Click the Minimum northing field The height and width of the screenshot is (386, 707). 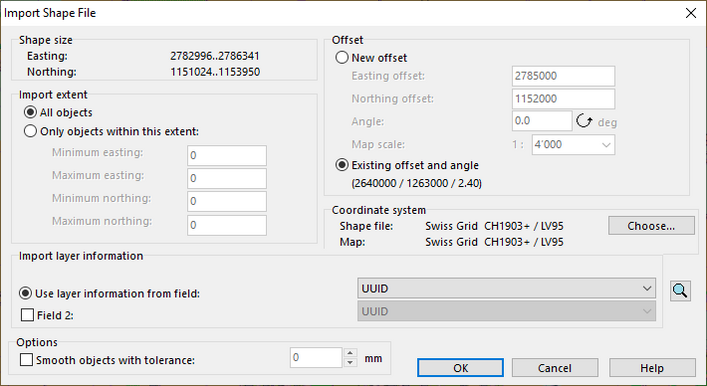point(227,201)
